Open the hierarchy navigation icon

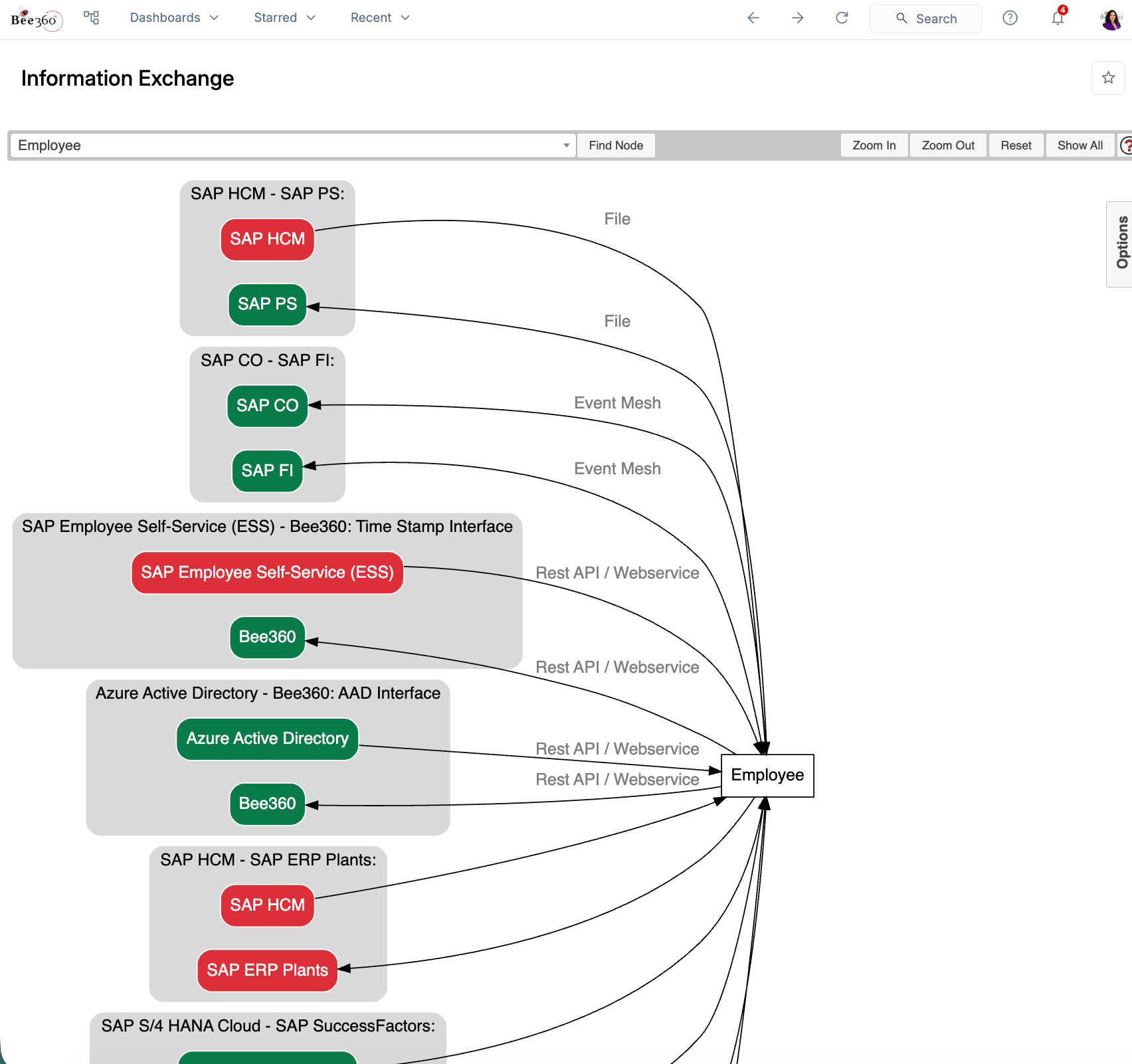[x=92, y=18]
